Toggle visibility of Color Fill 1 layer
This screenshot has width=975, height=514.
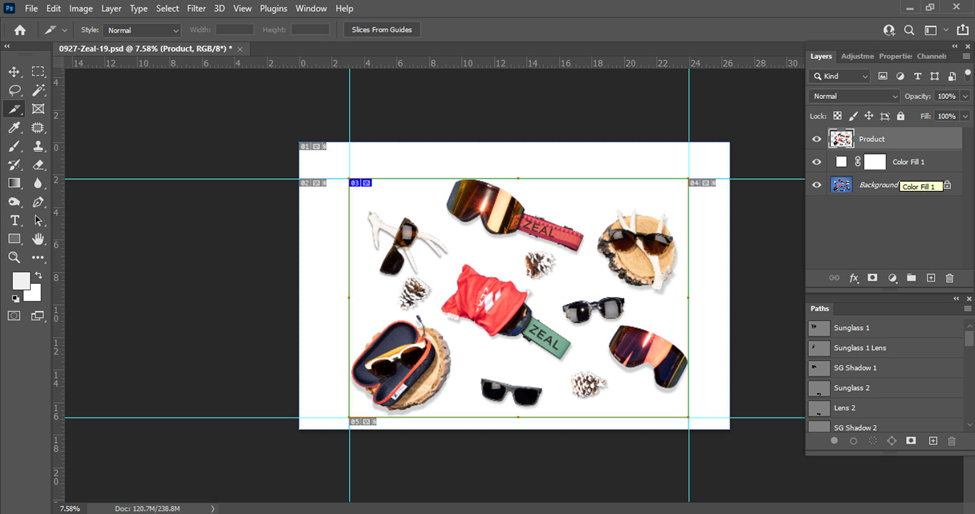tap(817, 162)
